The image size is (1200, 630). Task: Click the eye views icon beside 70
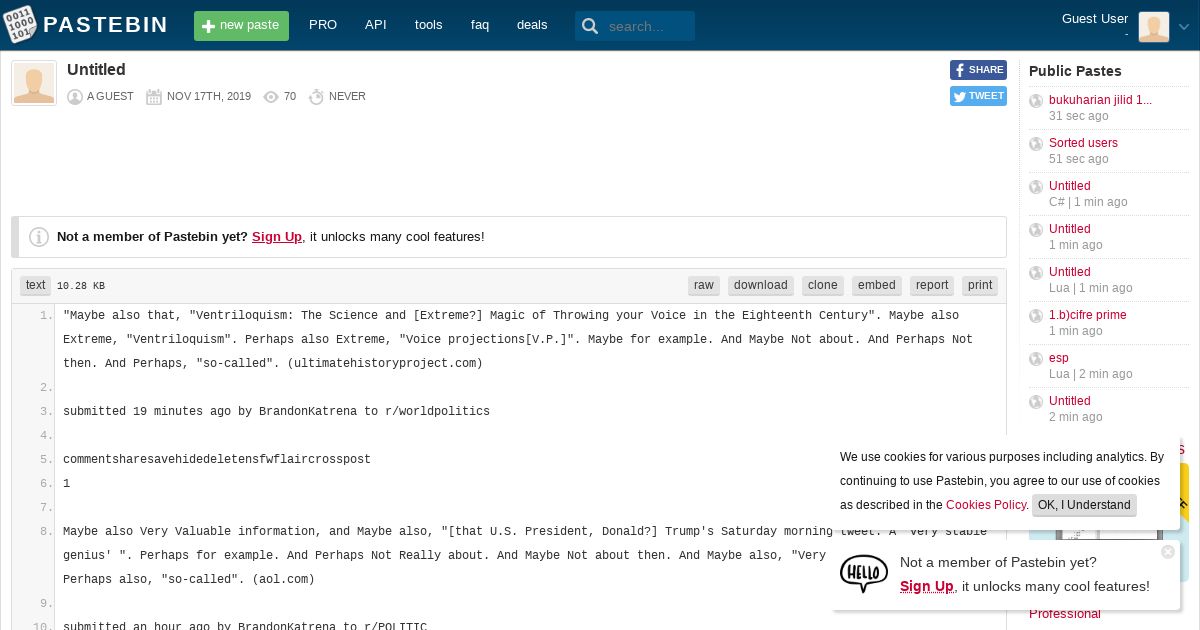[271, 97]
